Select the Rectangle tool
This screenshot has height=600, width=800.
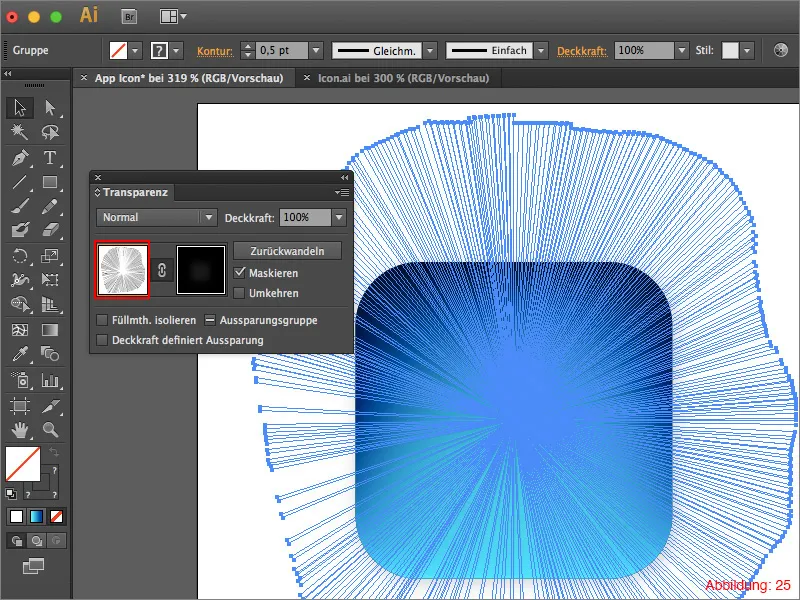[x=50, y=182]
